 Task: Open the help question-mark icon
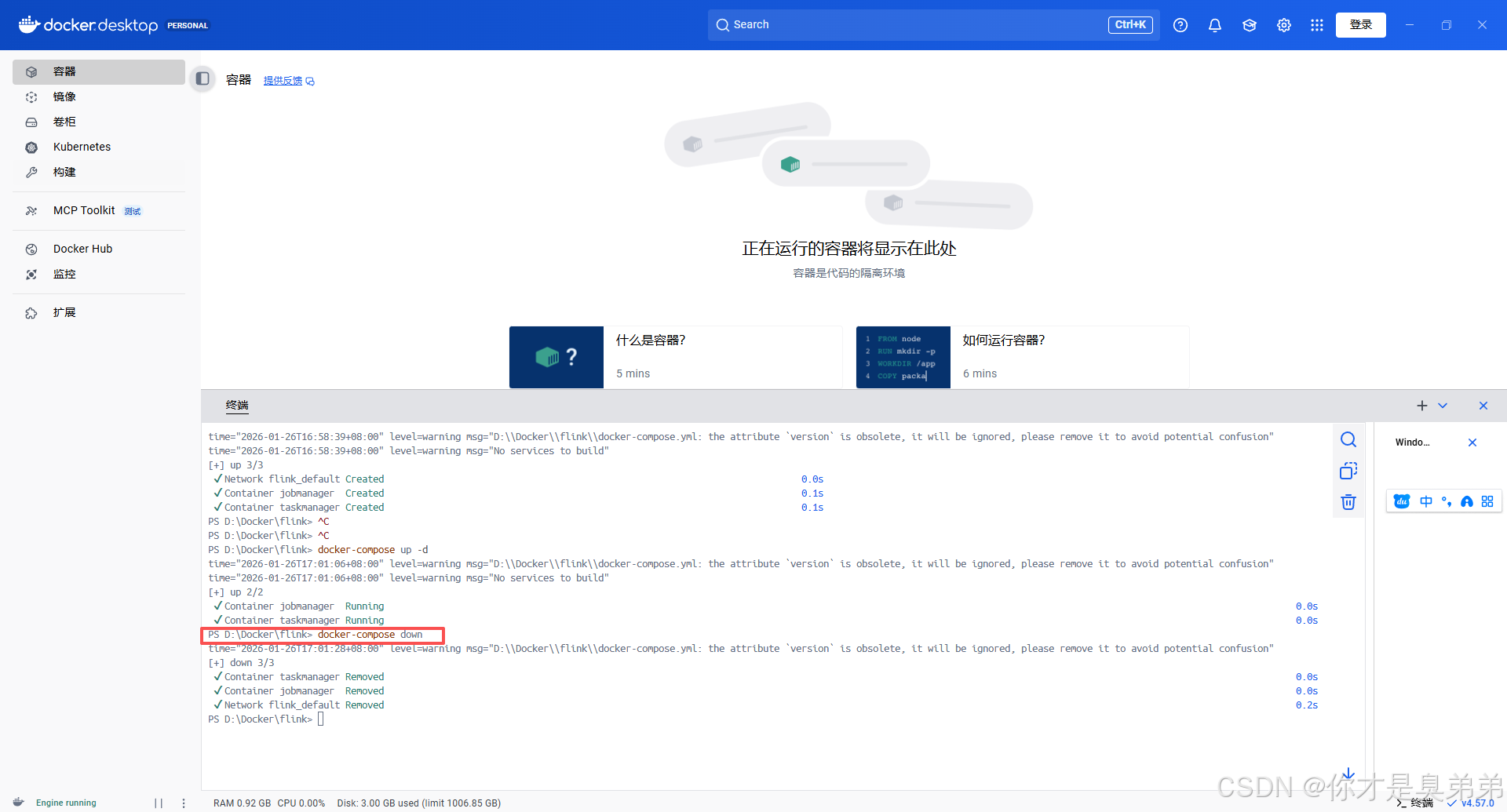coord(1180,25)
